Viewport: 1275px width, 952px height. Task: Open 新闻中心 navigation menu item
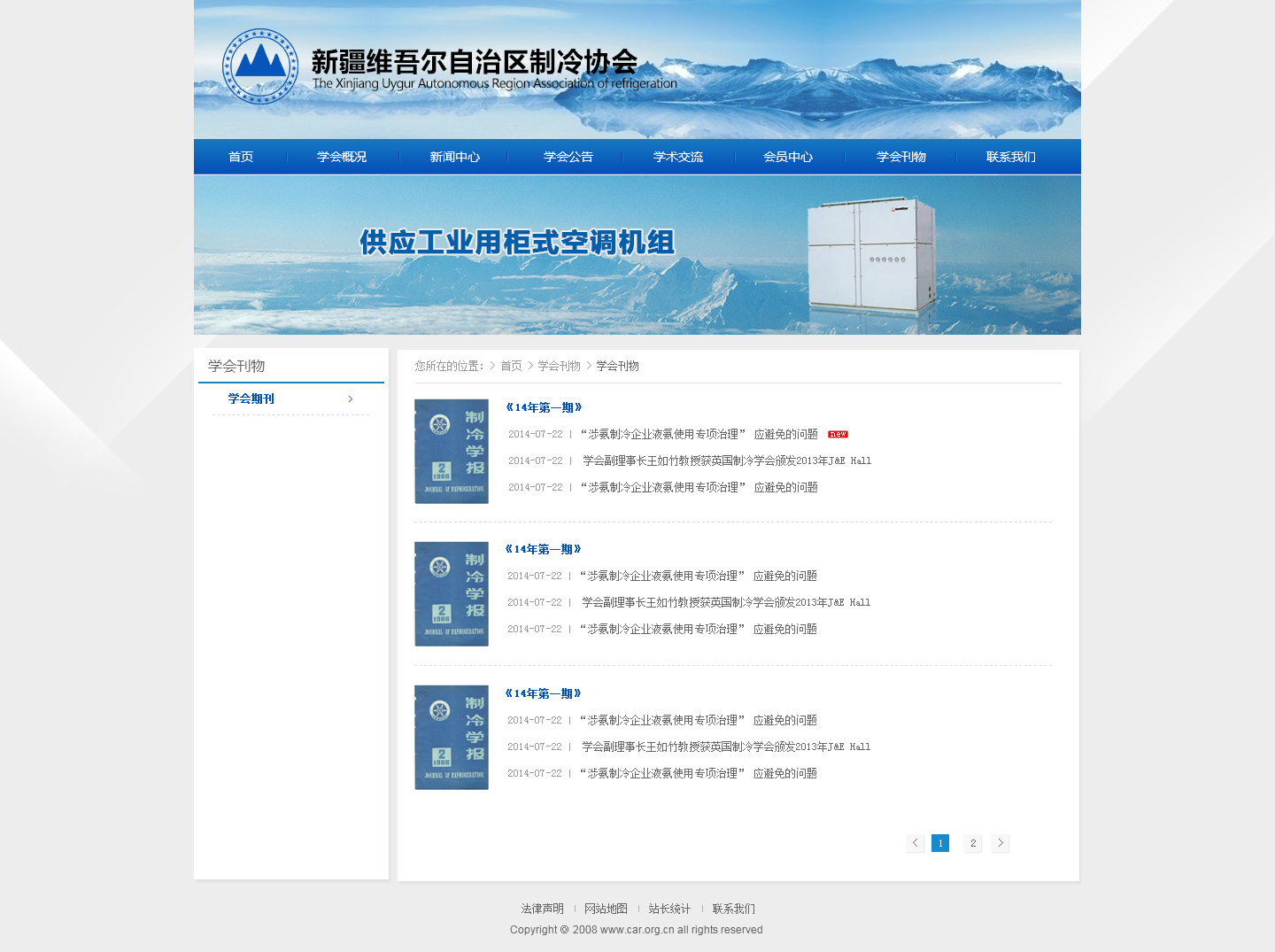tap(455, 157)
